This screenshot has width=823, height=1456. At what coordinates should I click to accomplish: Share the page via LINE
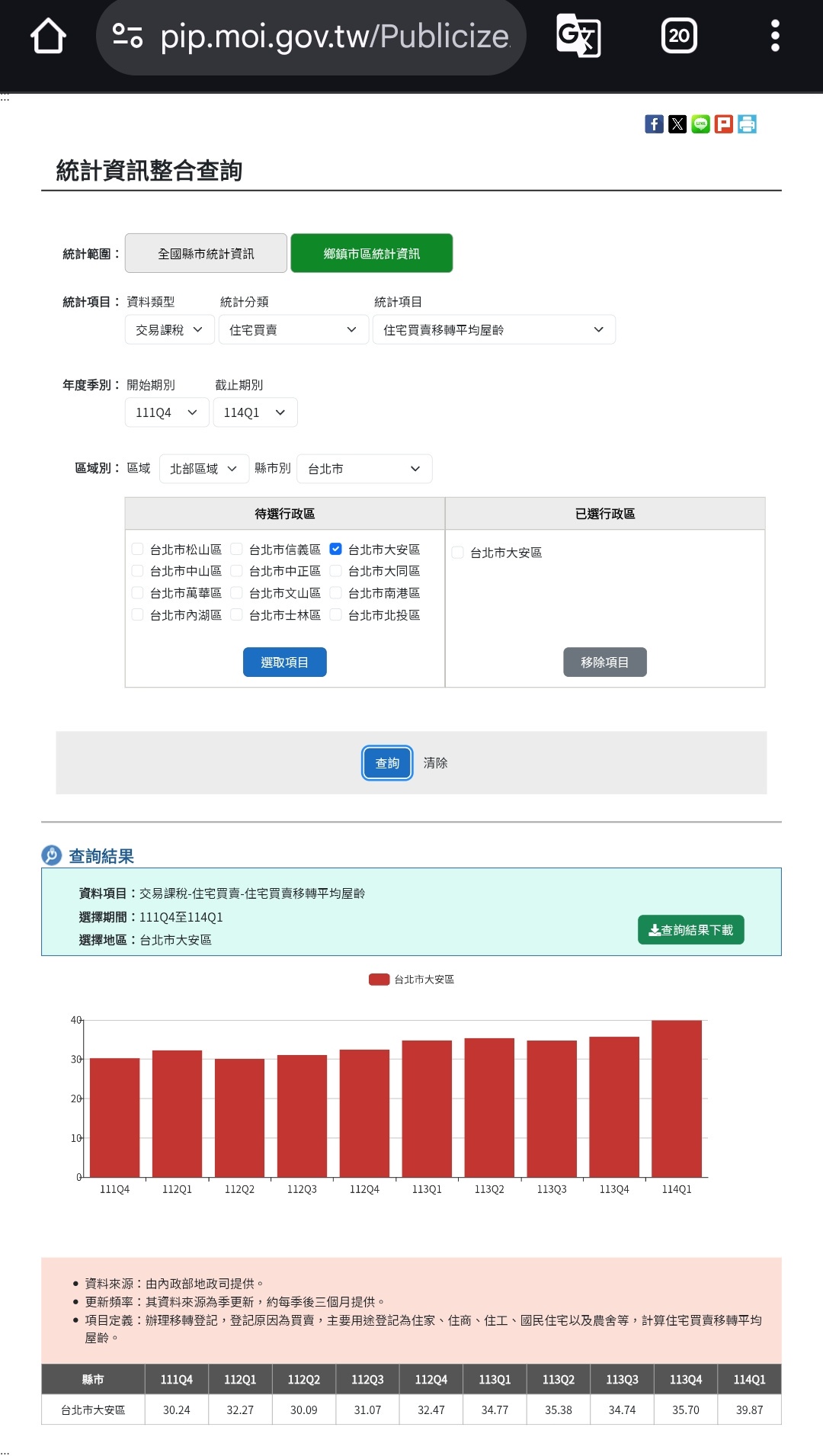pos(700,124)
